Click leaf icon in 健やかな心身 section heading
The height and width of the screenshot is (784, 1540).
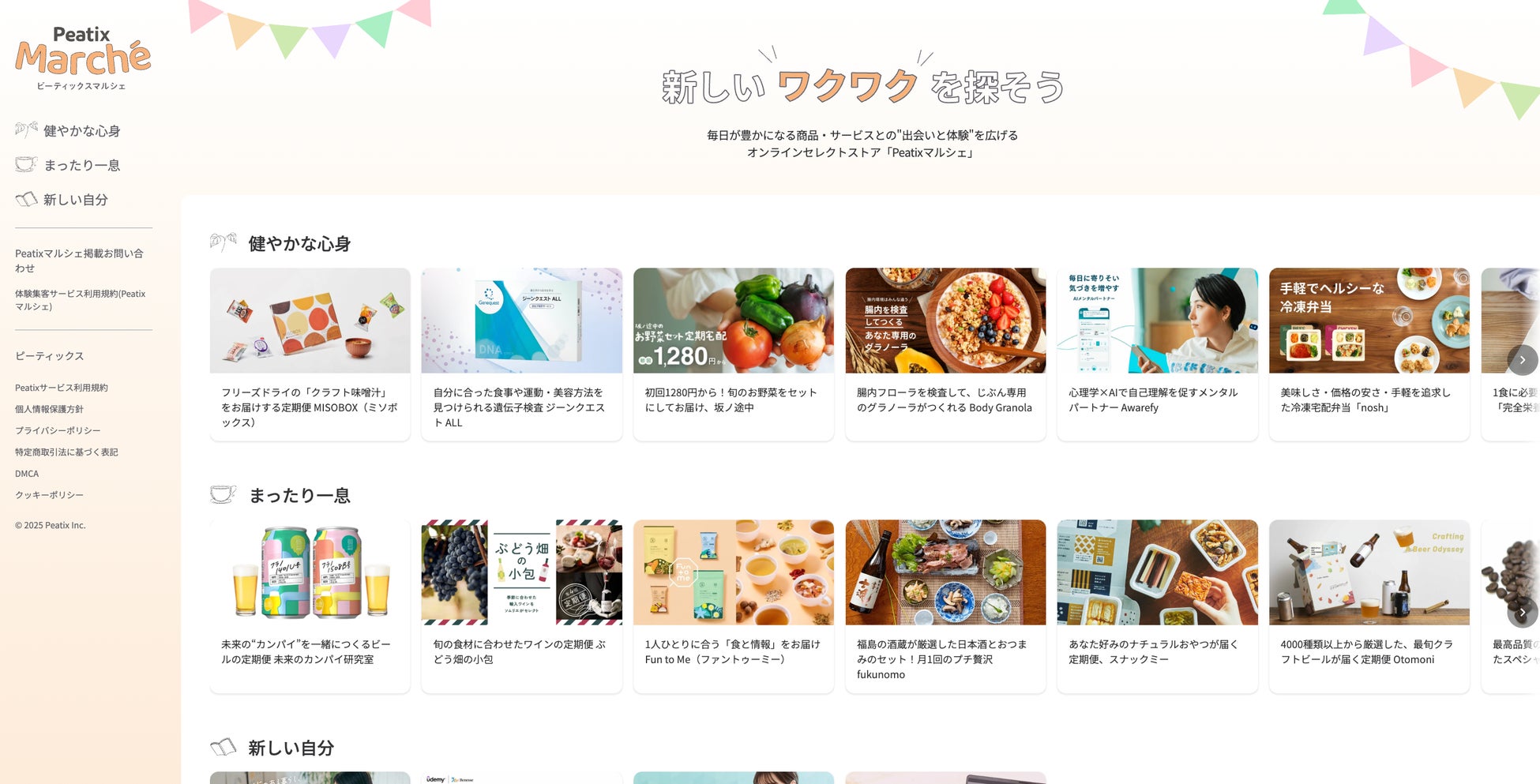tap(223, 242)
